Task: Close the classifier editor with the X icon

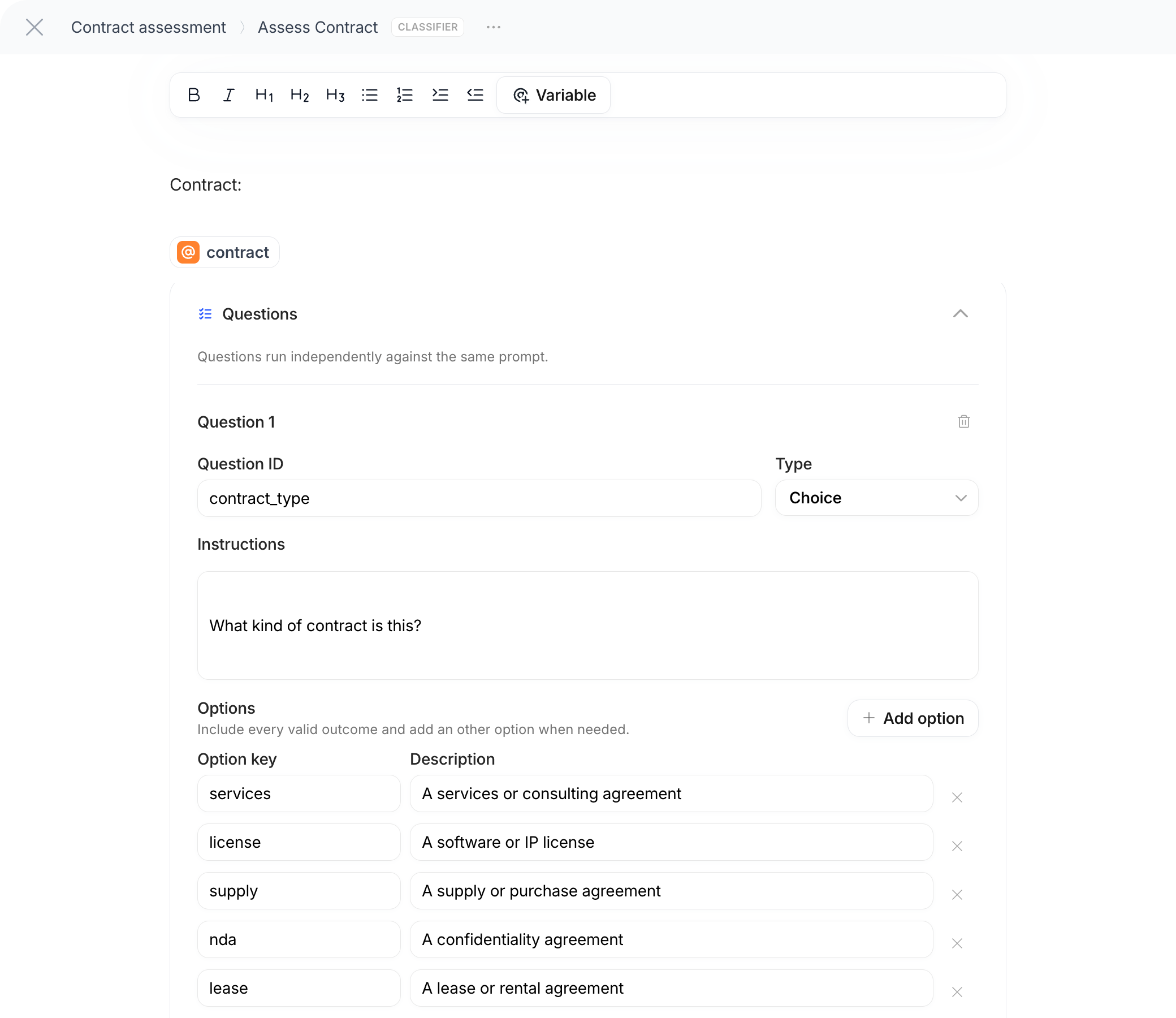Action: tap(34, 27)
